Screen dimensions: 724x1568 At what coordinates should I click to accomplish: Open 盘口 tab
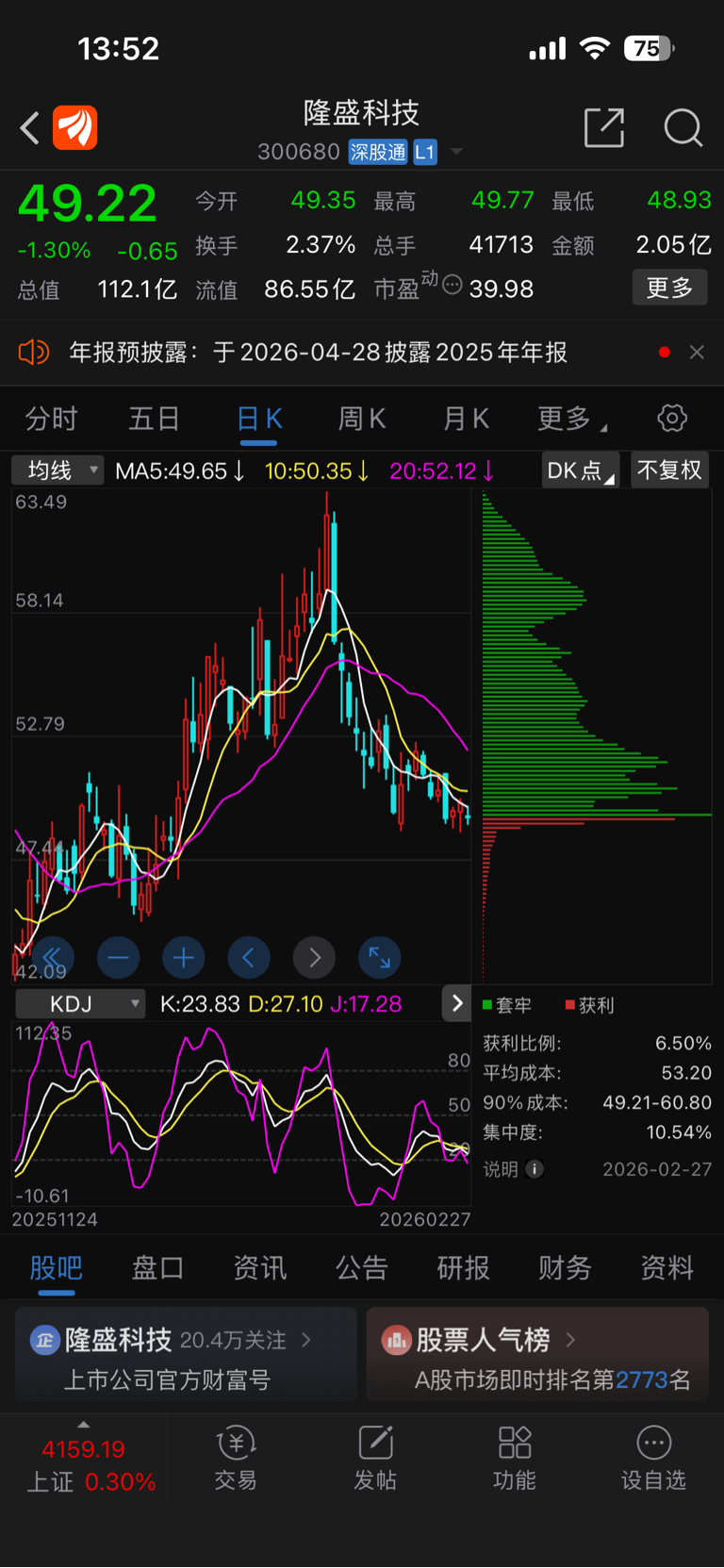click(157, 1268)
